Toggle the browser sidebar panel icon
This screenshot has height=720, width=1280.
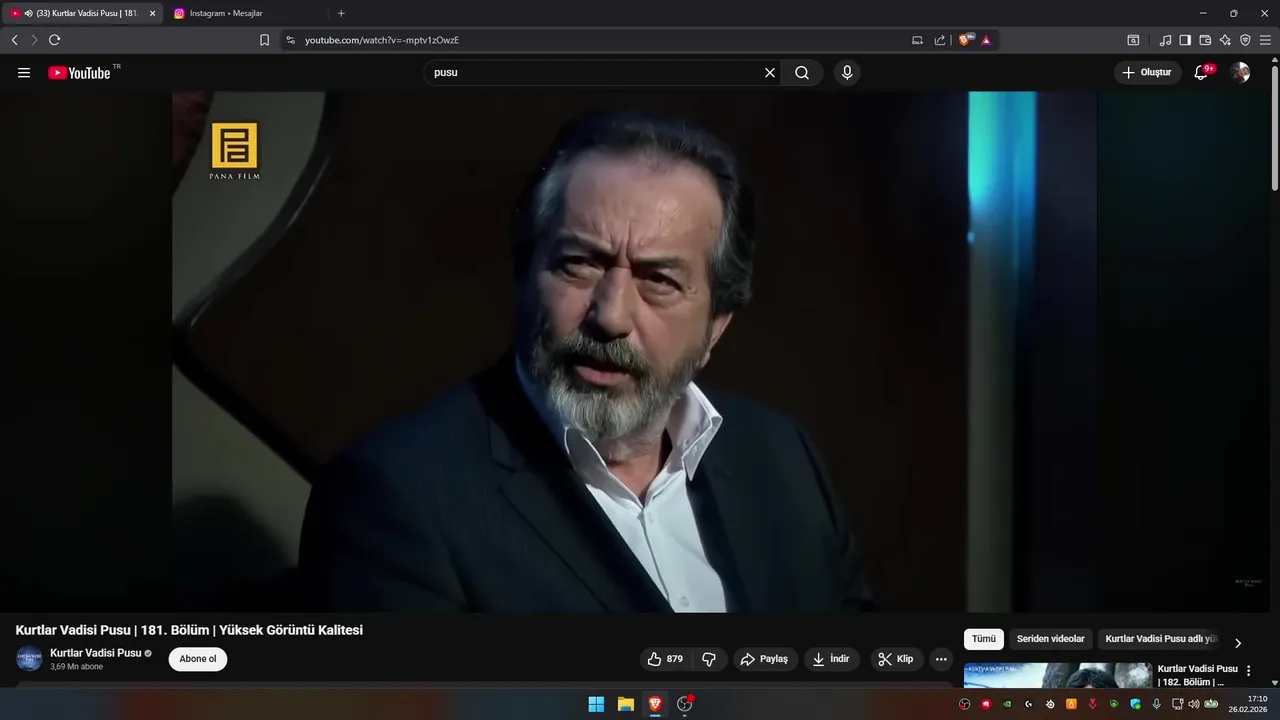pyautogui.click(x=1185, y=40)
